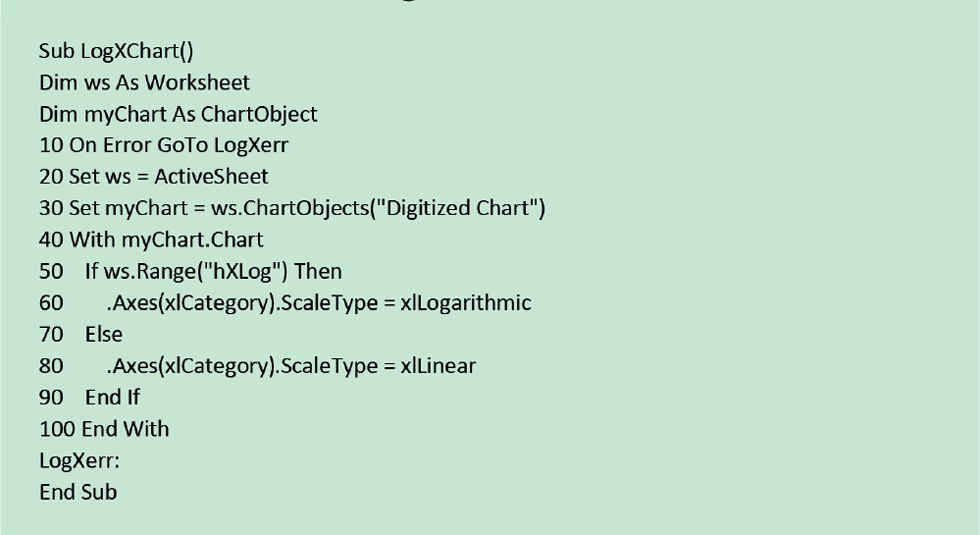Click line number 80 in the code
980x535 pixels.
50,366
